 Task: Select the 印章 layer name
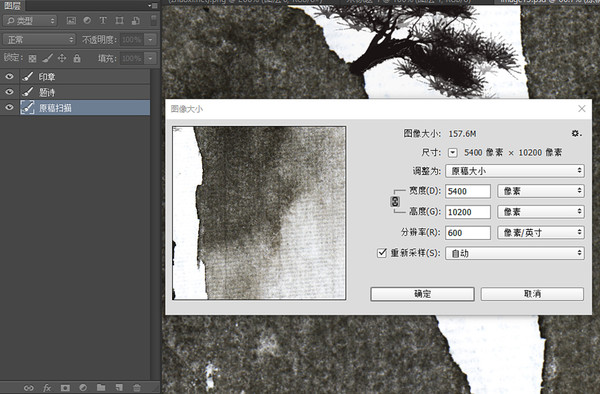click(x=47, y=77)
